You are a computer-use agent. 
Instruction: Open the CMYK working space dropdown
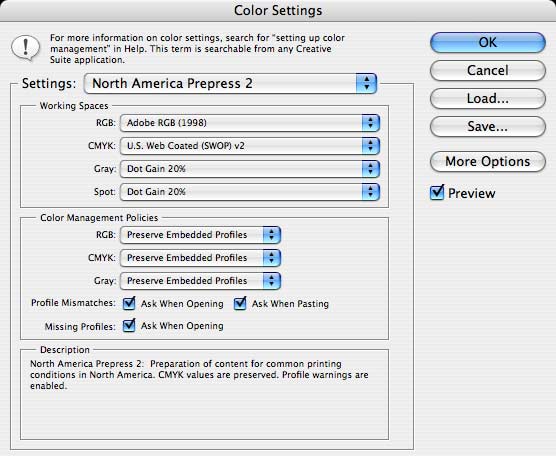pos(250,146)
